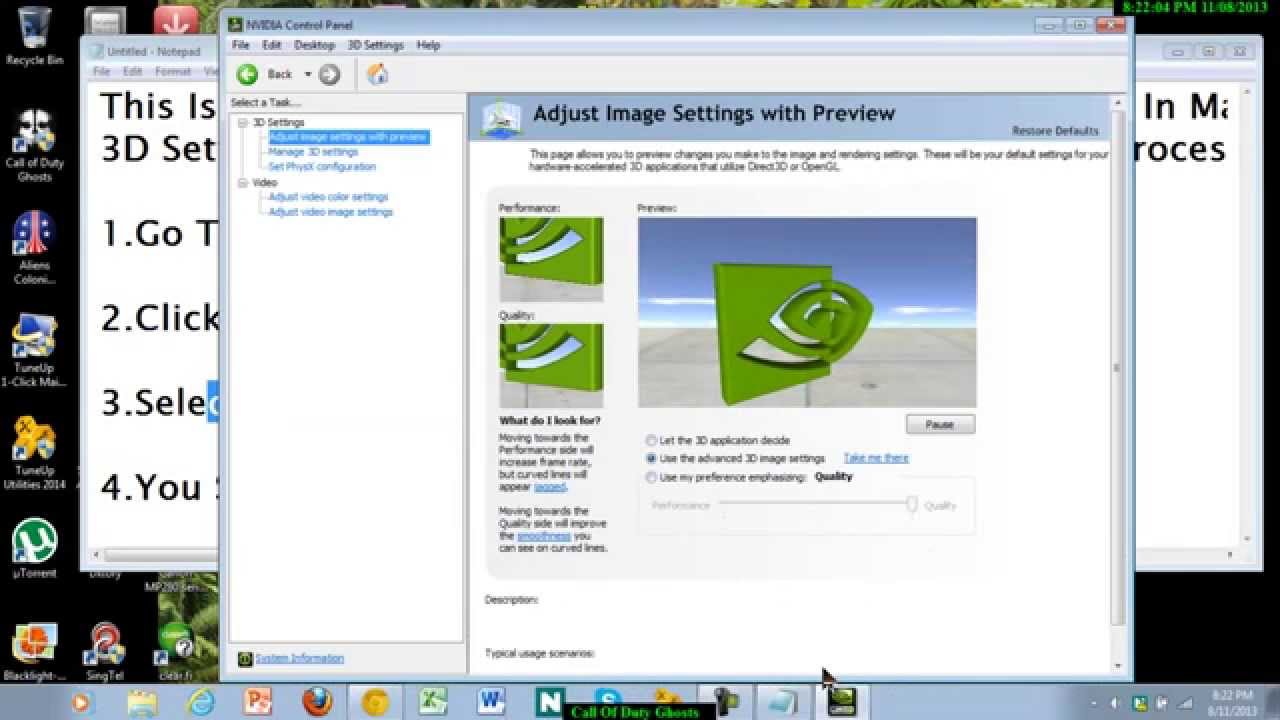Collapse the 3D Settings tree node

tap(242, 122)
